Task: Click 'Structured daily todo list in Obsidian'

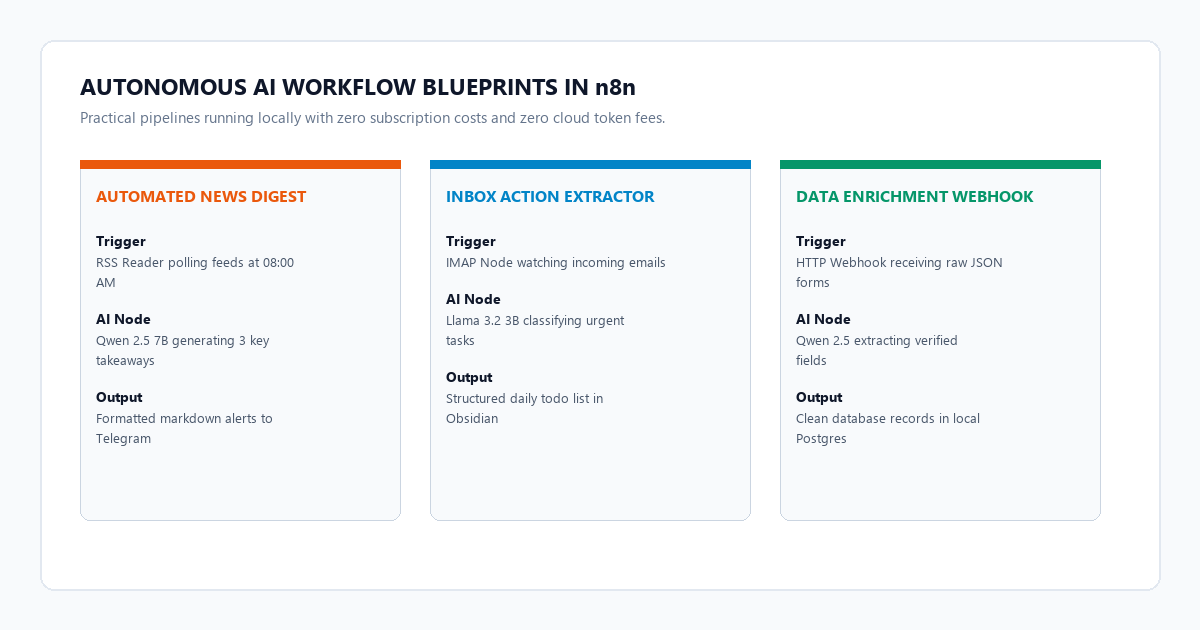Action: [525, 409]
